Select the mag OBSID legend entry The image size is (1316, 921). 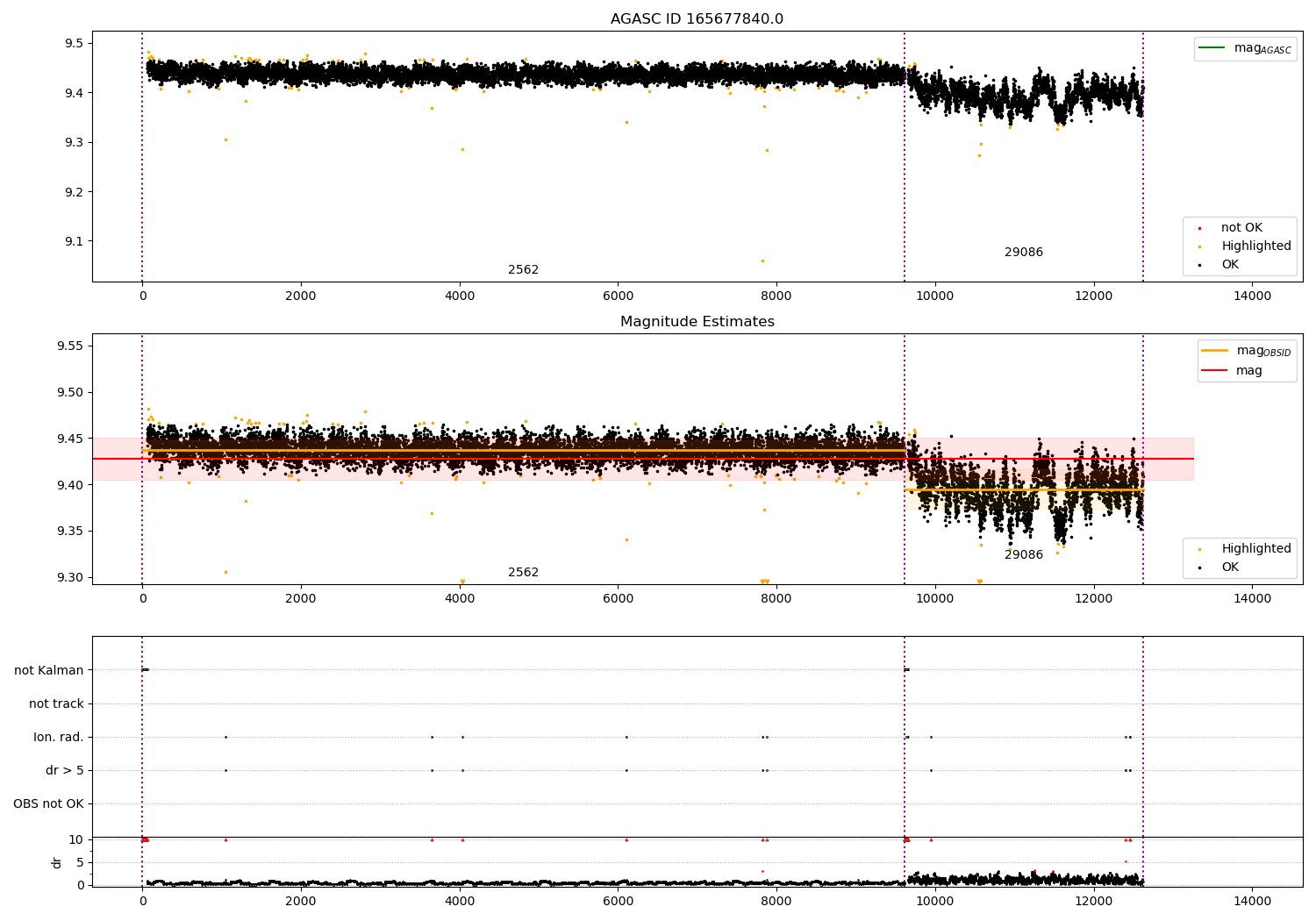pos(1246,351)
